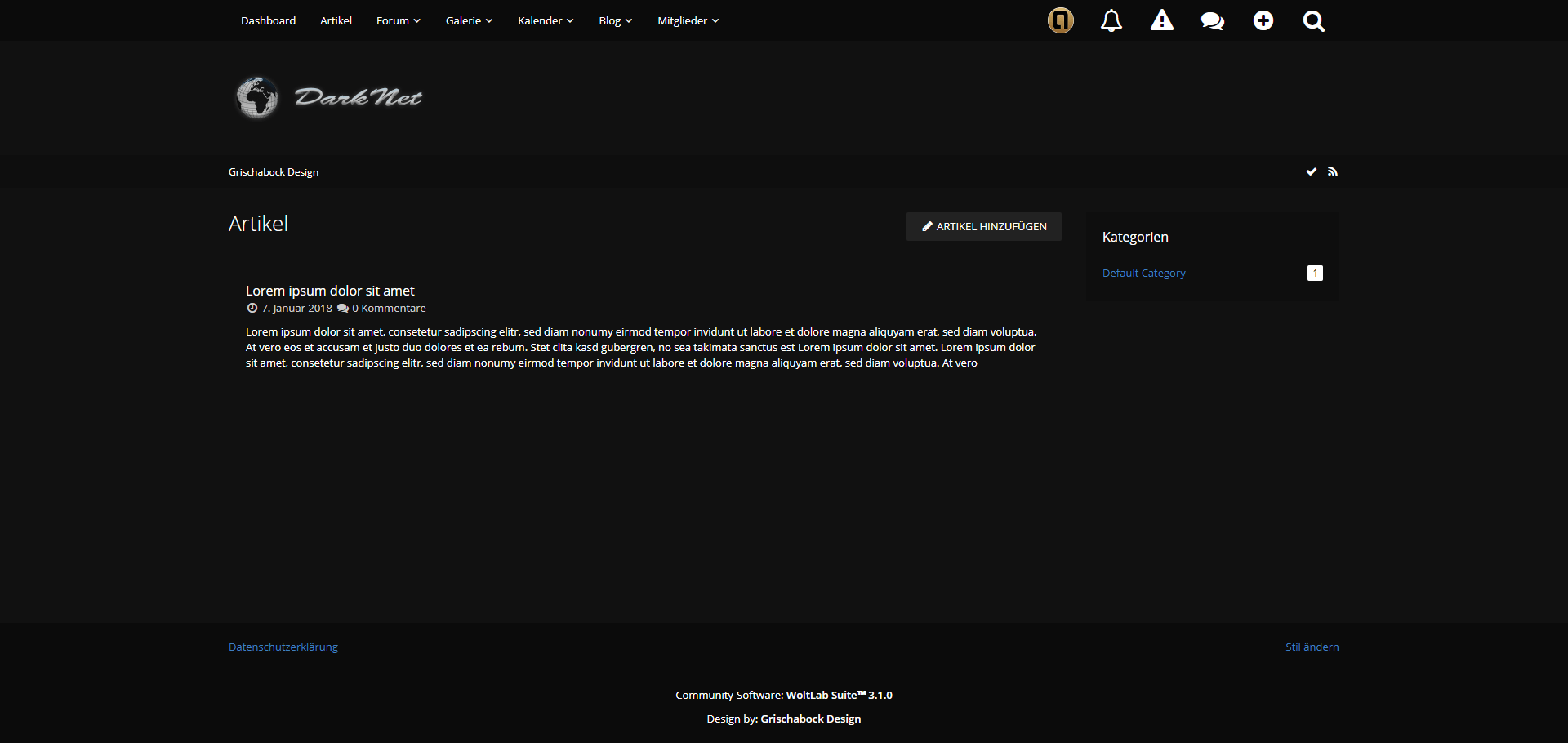Image resolution: width=1568 pixels, height=743 pixels.
Task: Open the conversations speech bubbles icon
Action: tap(1212, 20)
